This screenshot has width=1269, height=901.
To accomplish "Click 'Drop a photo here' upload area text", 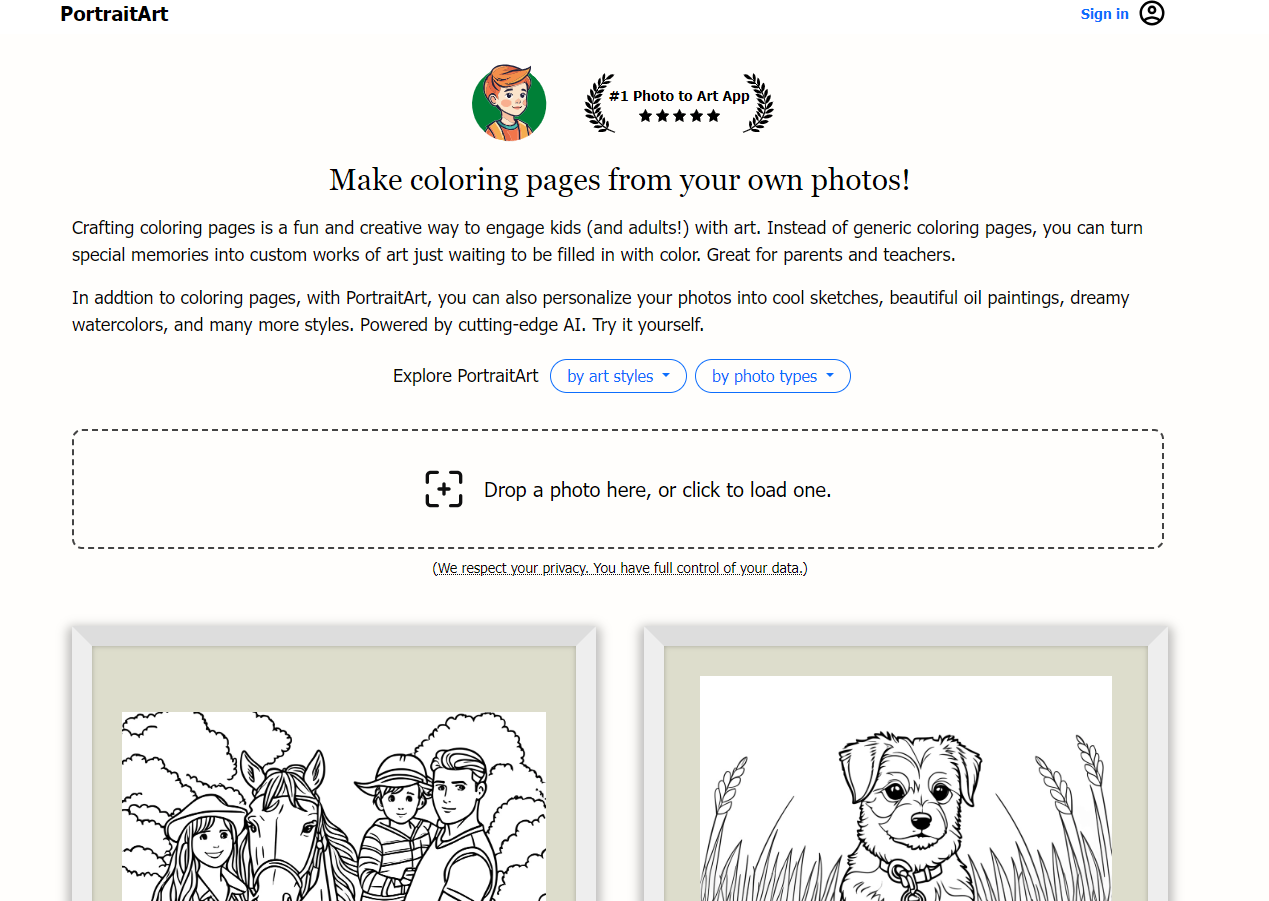I will [x=657, y=490].
